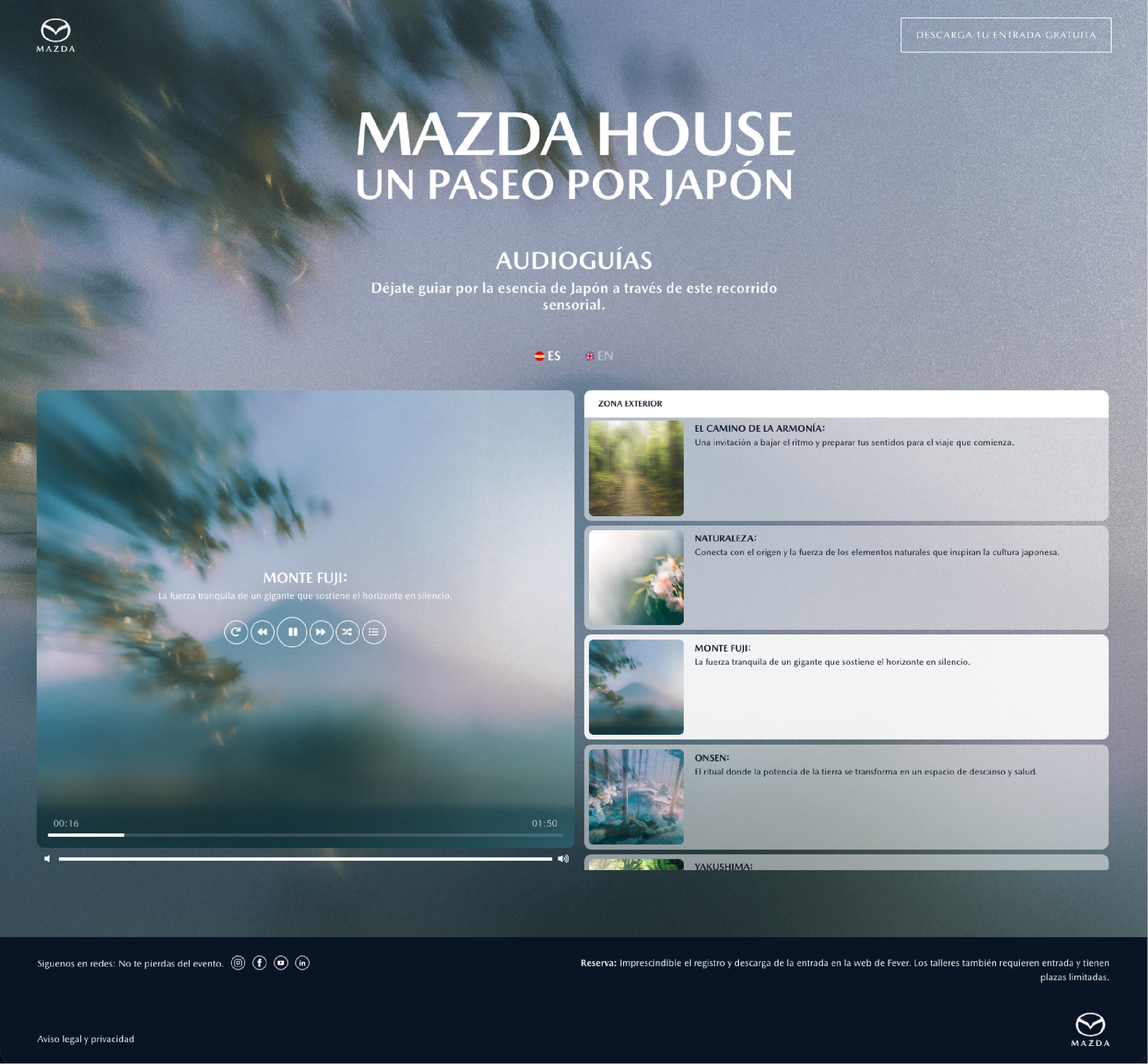Pause the Monte Fuji audio
Image resolution: width=1148 pixels, height=1064 pixels.
292,632
